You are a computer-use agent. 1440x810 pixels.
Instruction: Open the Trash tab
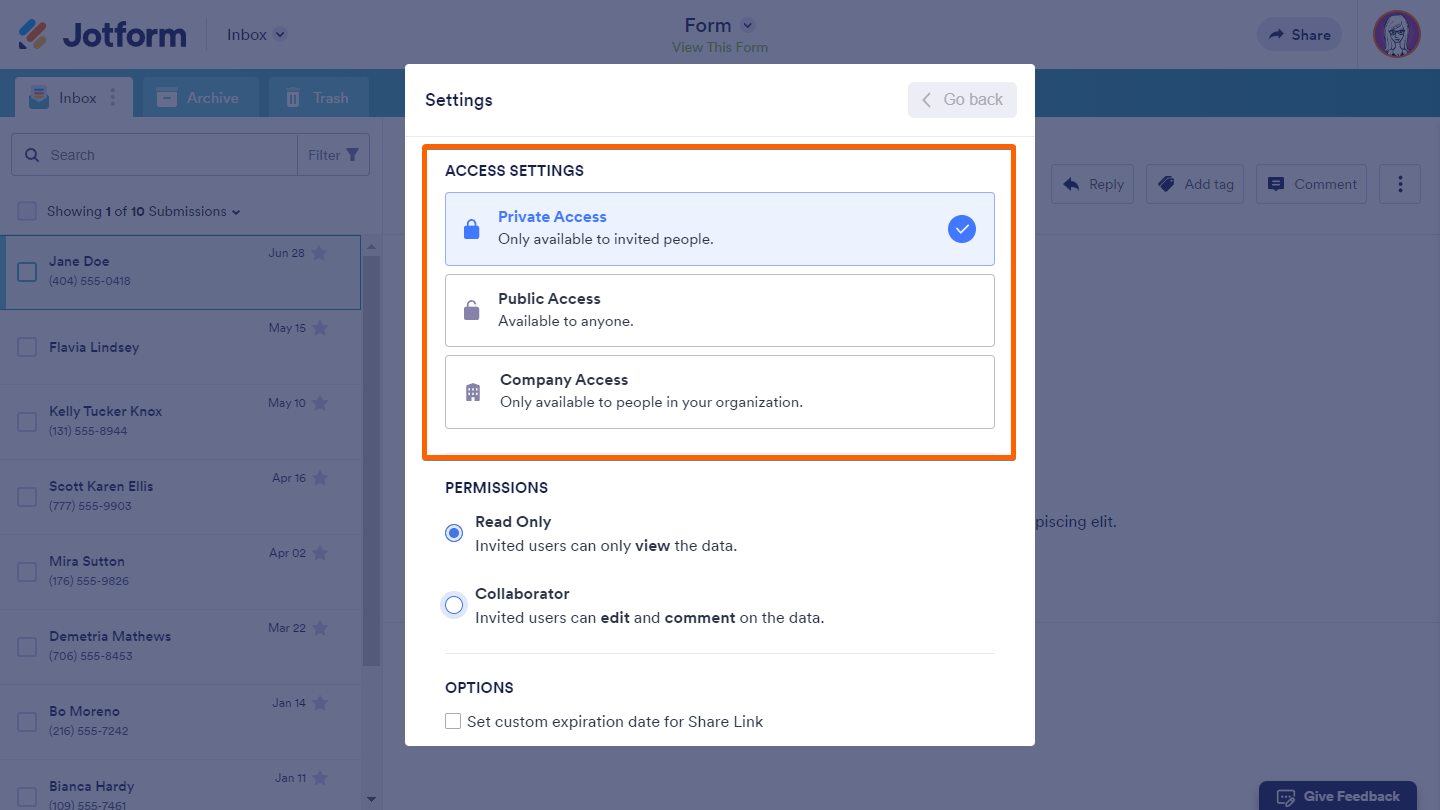(x=317, y=98)
